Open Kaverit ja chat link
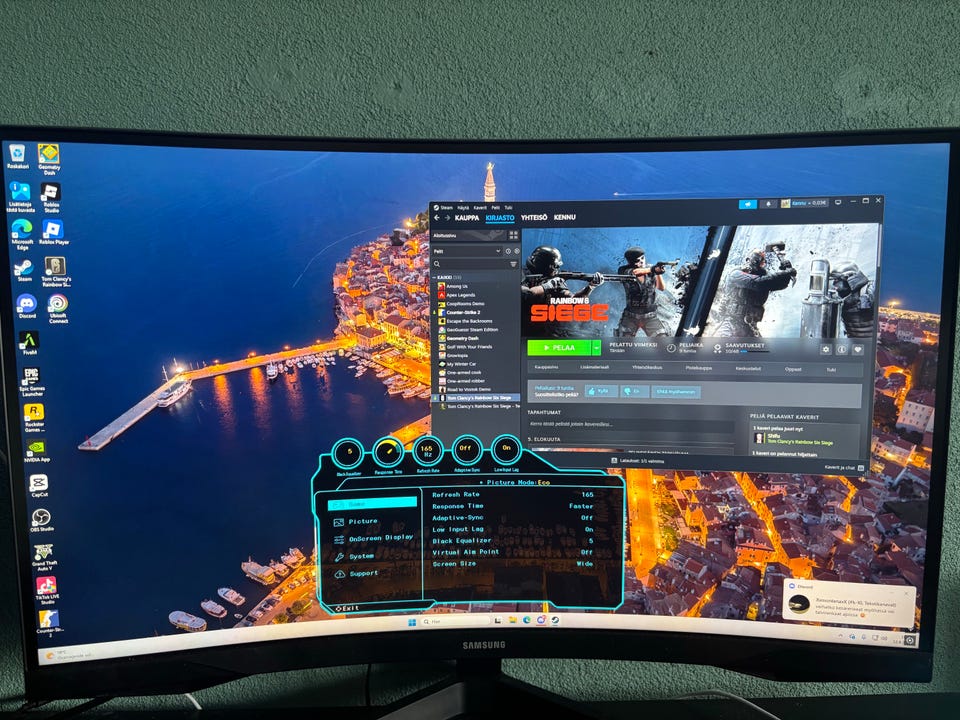 coord(843,468)
